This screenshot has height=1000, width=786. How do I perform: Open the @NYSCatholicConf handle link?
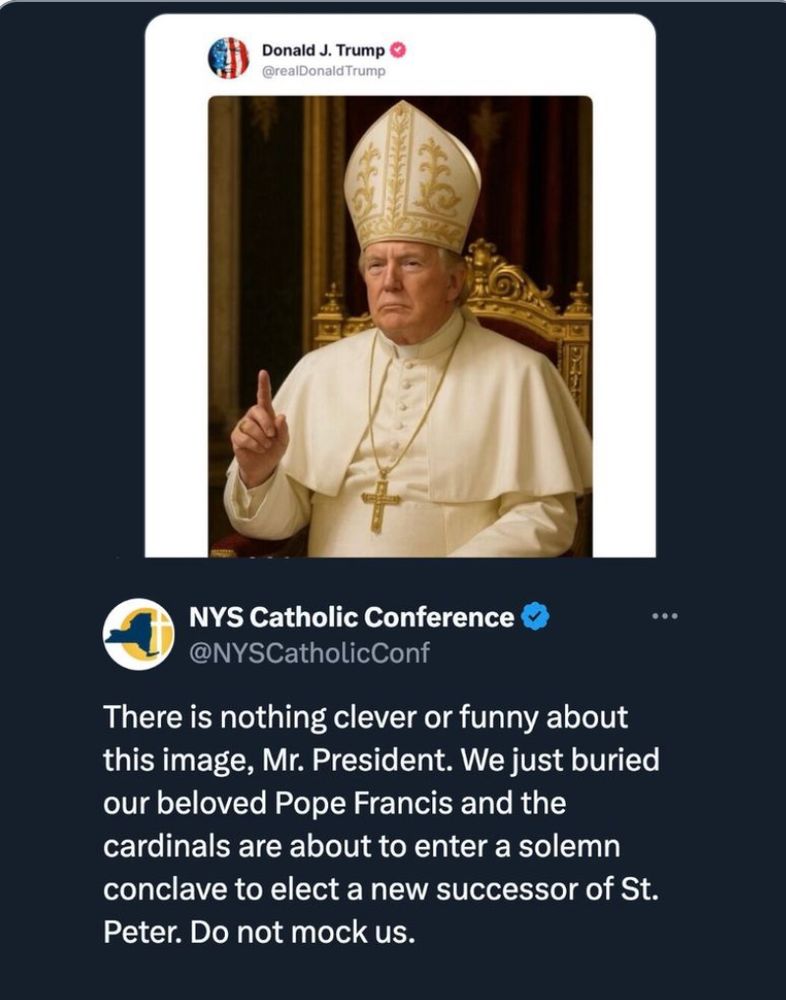[x=309, y=653]
